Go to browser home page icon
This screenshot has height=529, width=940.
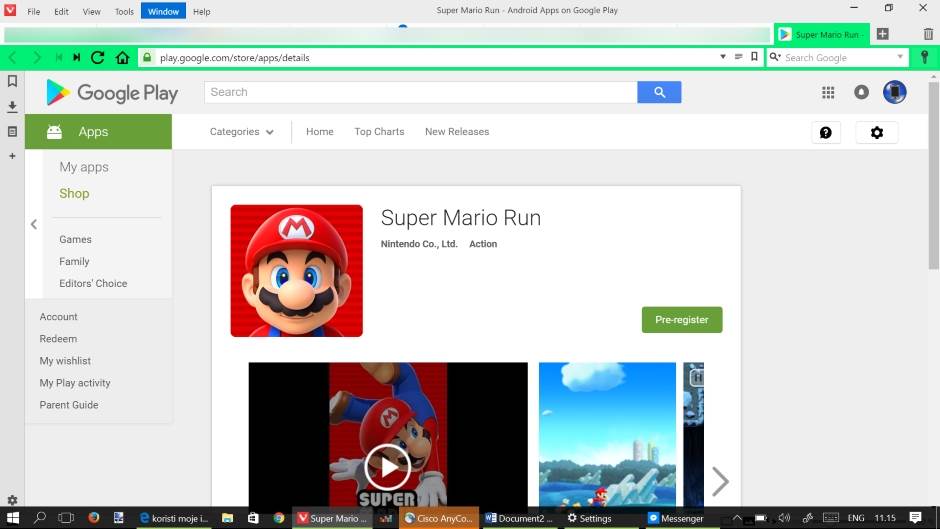122,58
